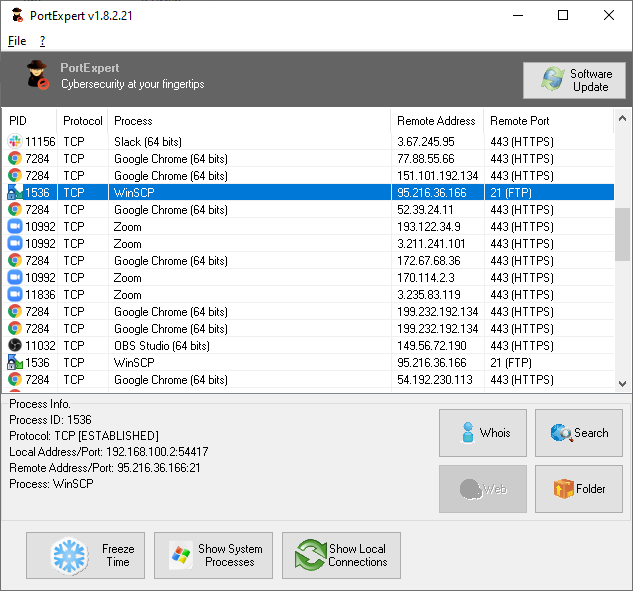Viewport: 633px width, 591px height.
Task: Click remote address 149.56.72.190
Action: [432, 346]
